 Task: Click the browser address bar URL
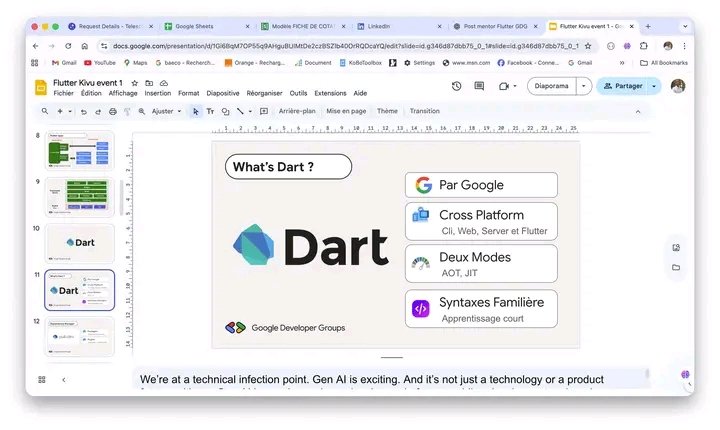point(344,46)
